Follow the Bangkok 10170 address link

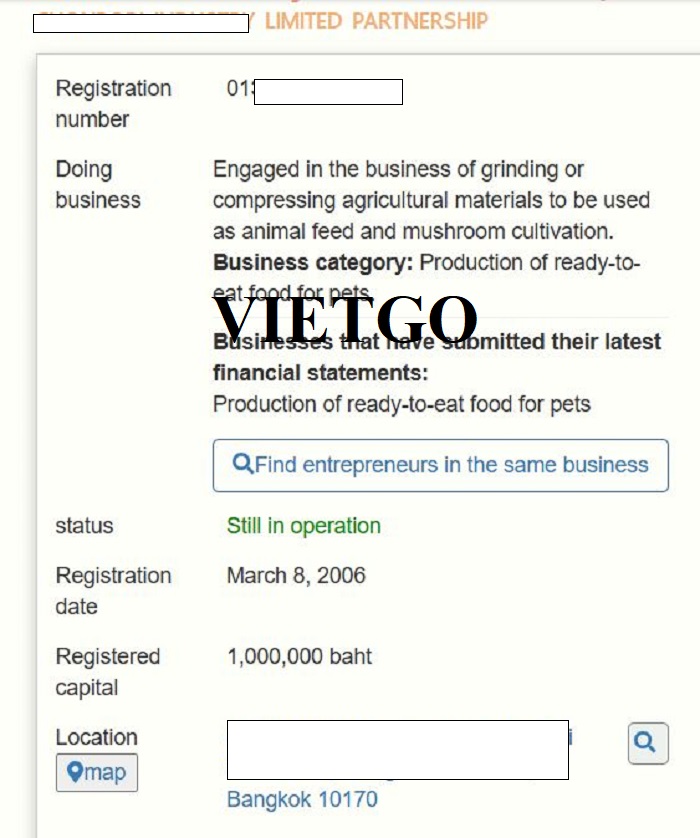pos(302,799)
